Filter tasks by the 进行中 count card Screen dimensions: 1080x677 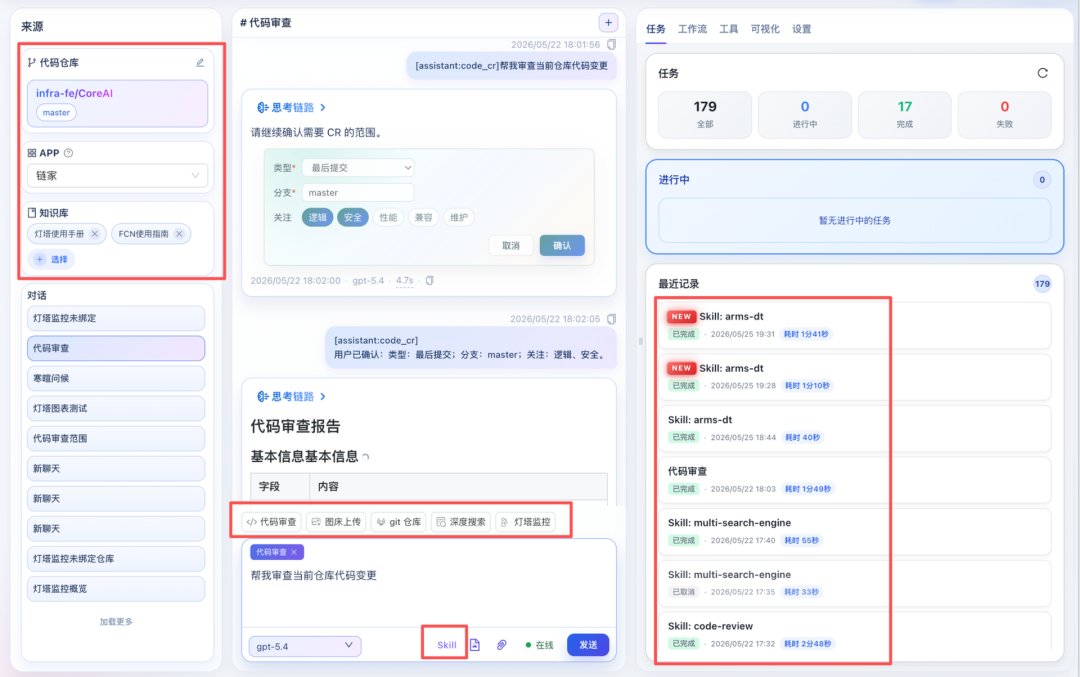pyautogui.click(x=804, y=115)
